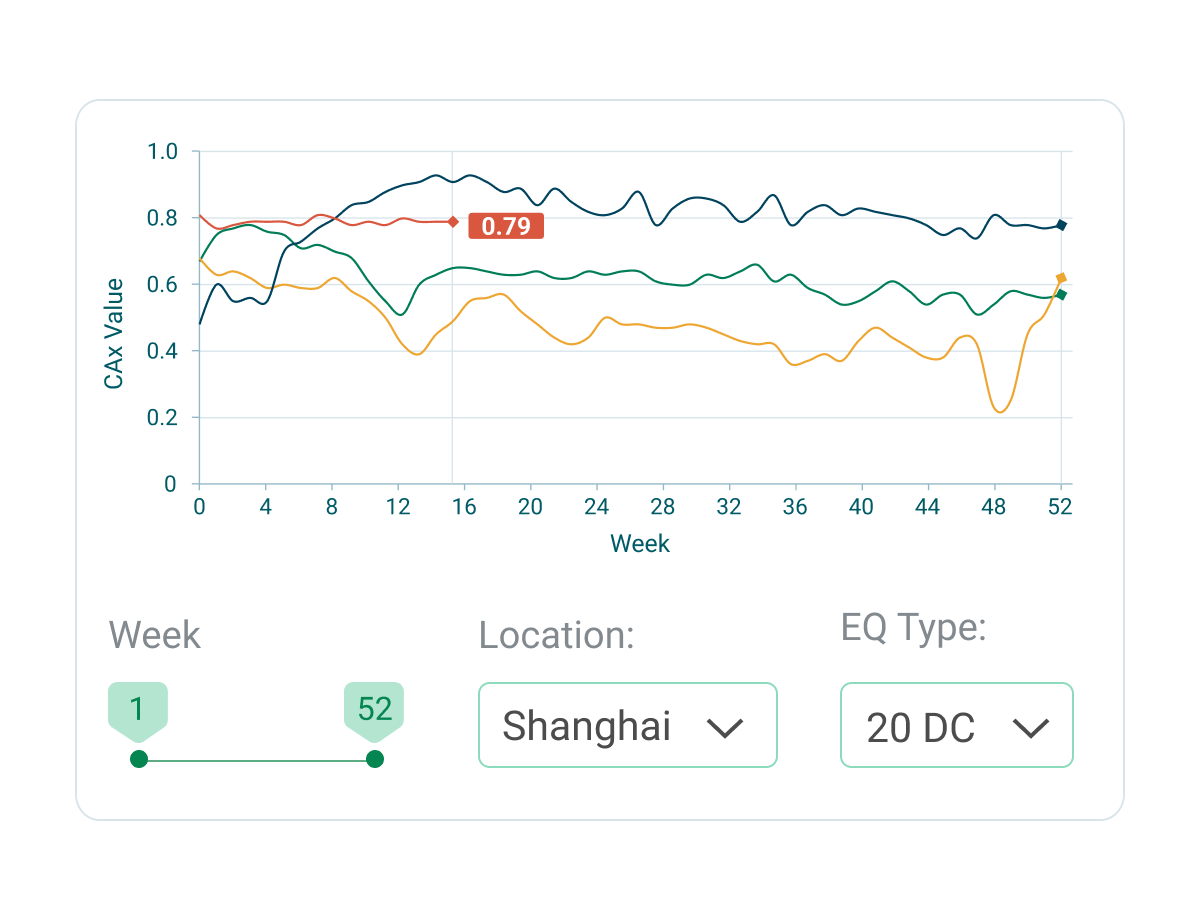Open the Shanghai location dropdown

click(x=628, y=725)
